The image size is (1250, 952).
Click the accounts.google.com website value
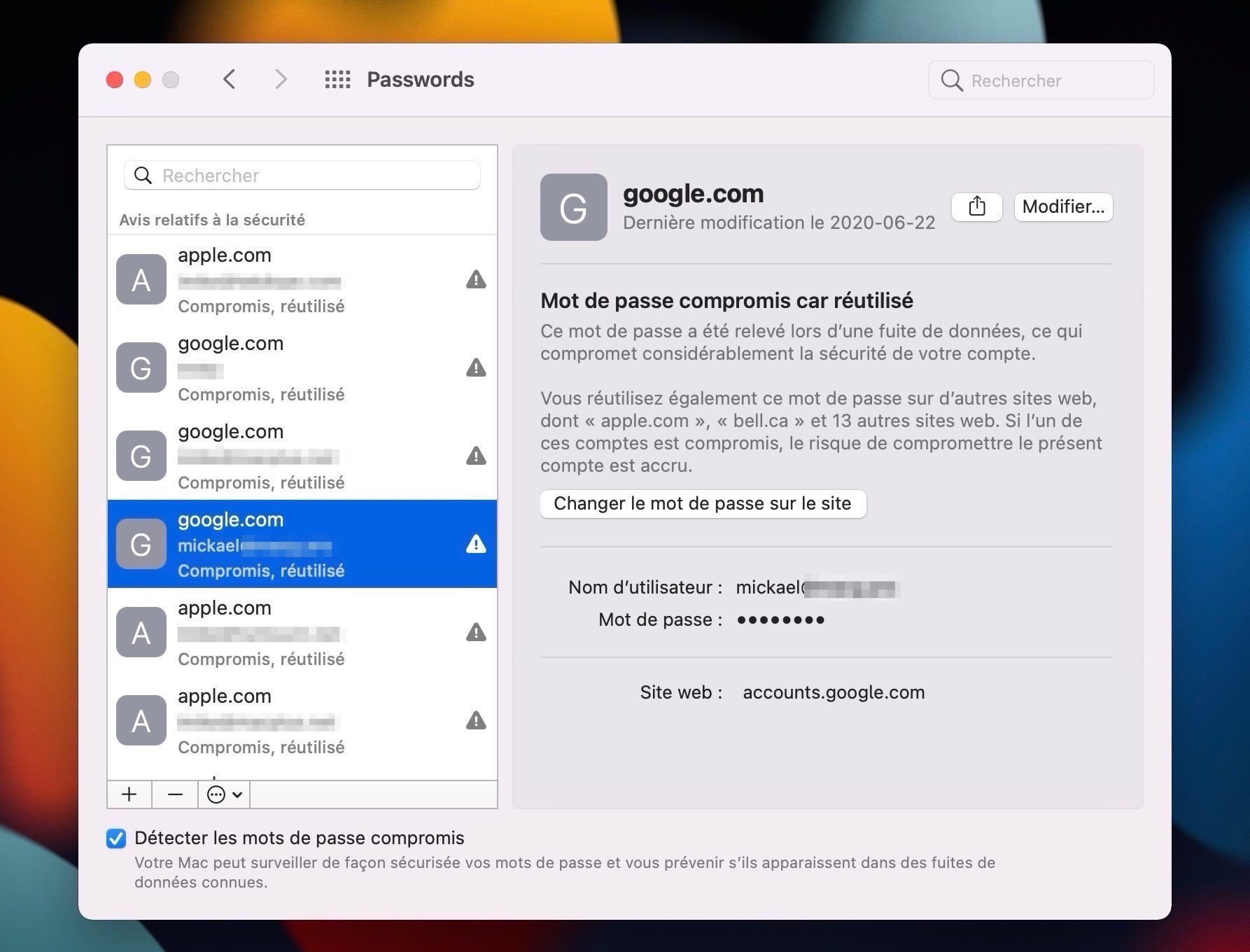click(x=834, y=692)
